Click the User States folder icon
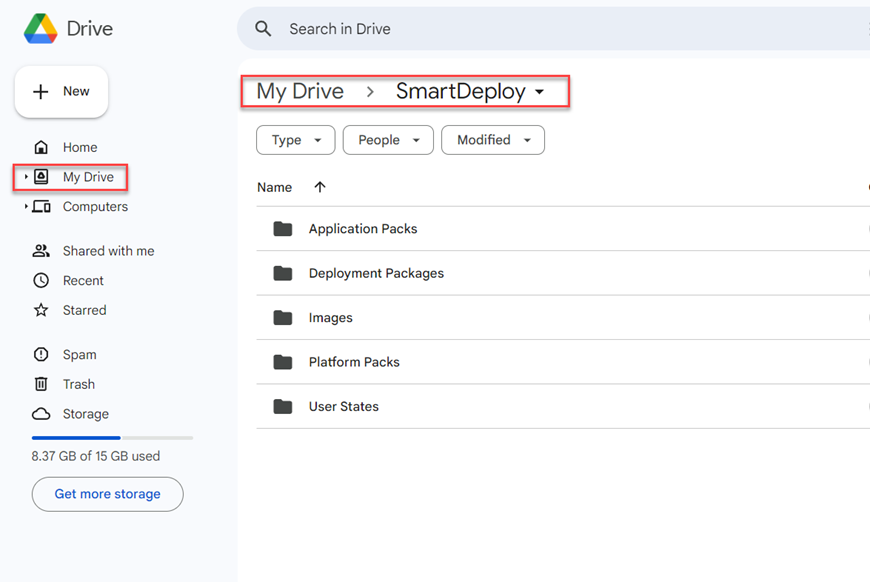The height and width of the screenshot is (582, 870). 283,406
